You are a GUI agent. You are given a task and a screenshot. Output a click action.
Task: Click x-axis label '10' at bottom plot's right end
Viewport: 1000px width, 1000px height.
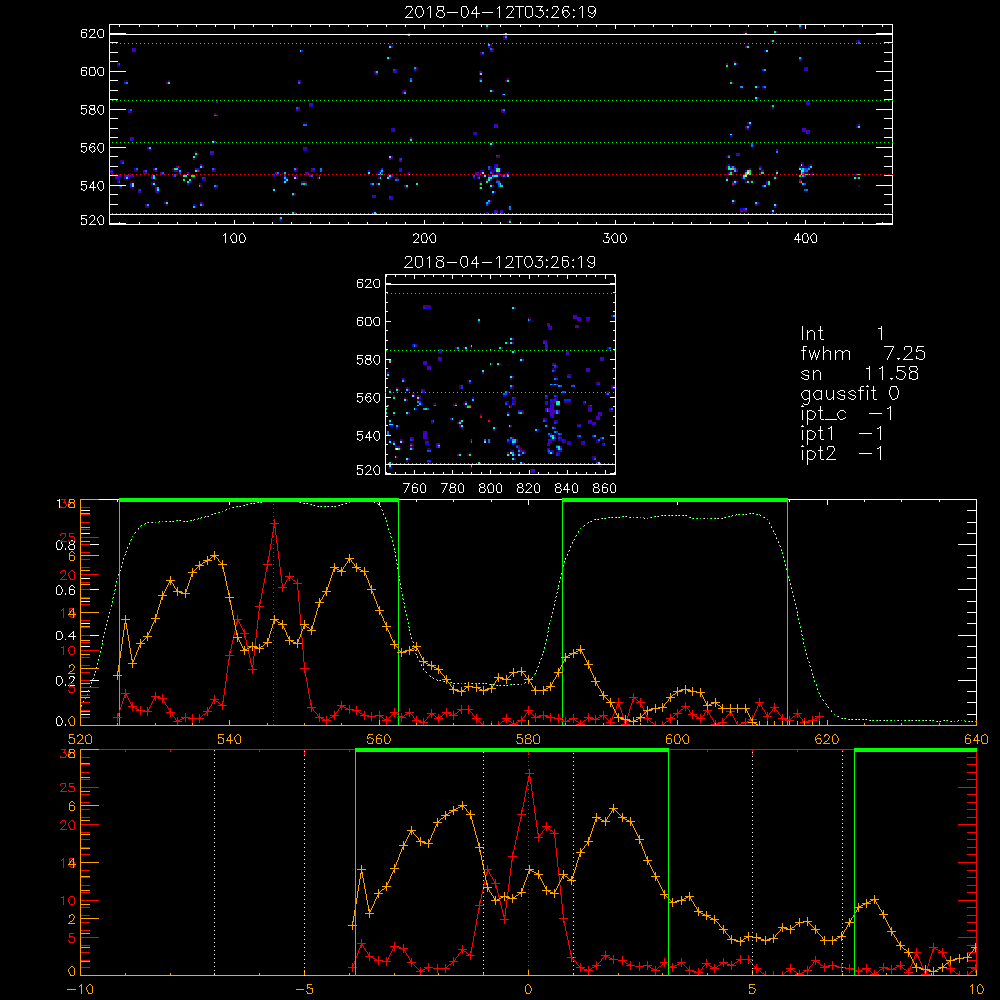point(976,990)
